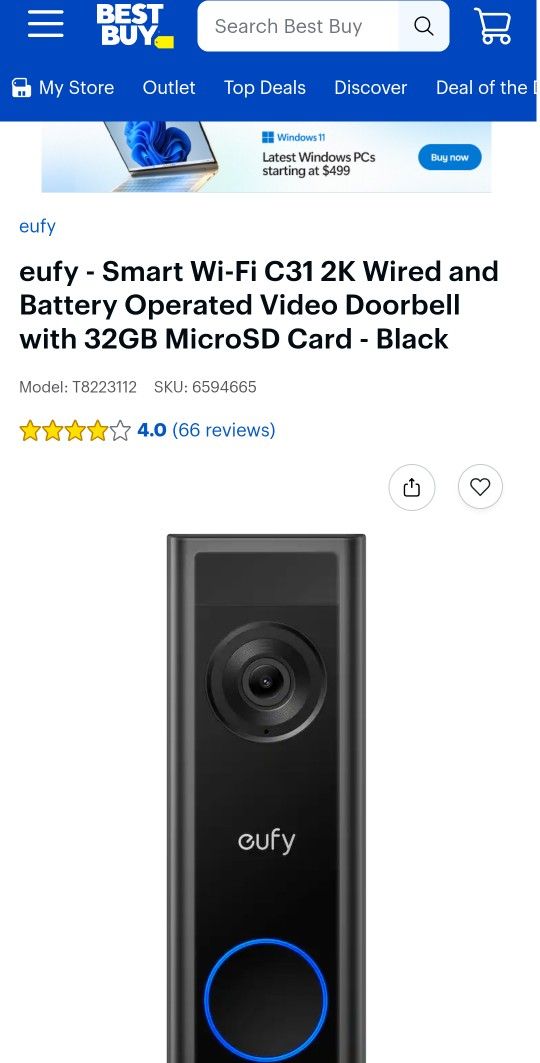Click the Best Buy logo
The height and width of the screenshot is (1063, 540).
135,26
